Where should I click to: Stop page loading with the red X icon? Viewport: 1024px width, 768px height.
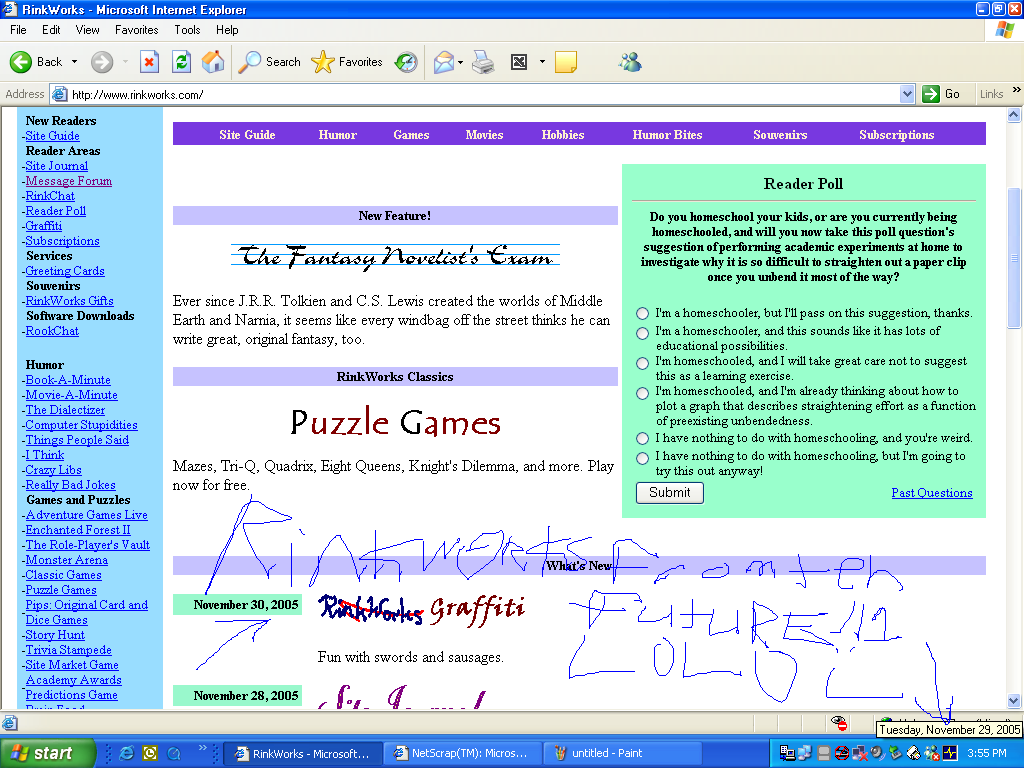pos(150,62)
